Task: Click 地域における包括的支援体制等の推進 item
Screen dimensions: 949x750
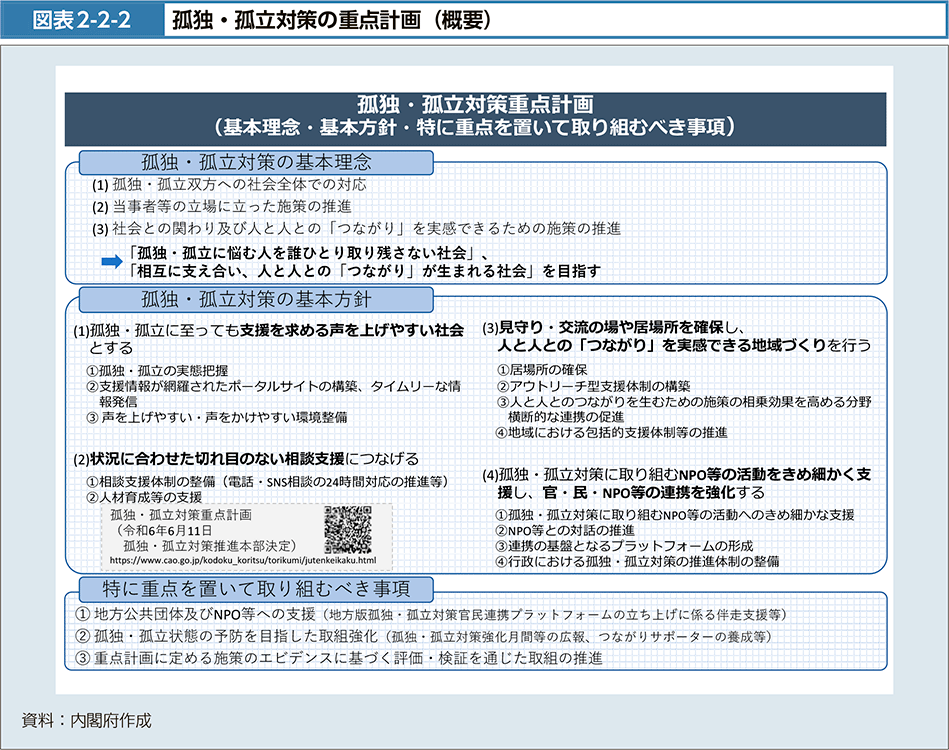Action: (611, 433)
